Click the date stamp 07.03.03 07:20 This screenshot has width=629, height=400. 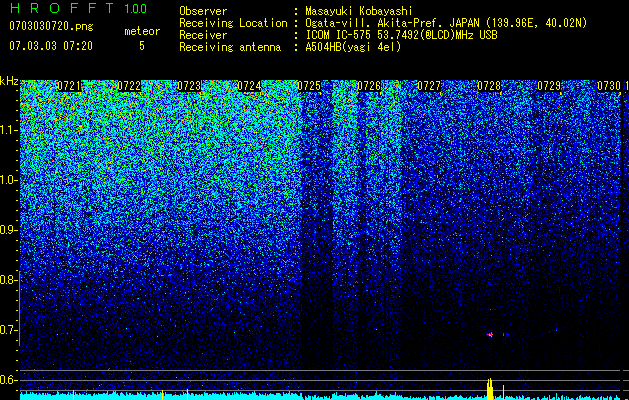(x=51, y=46)
